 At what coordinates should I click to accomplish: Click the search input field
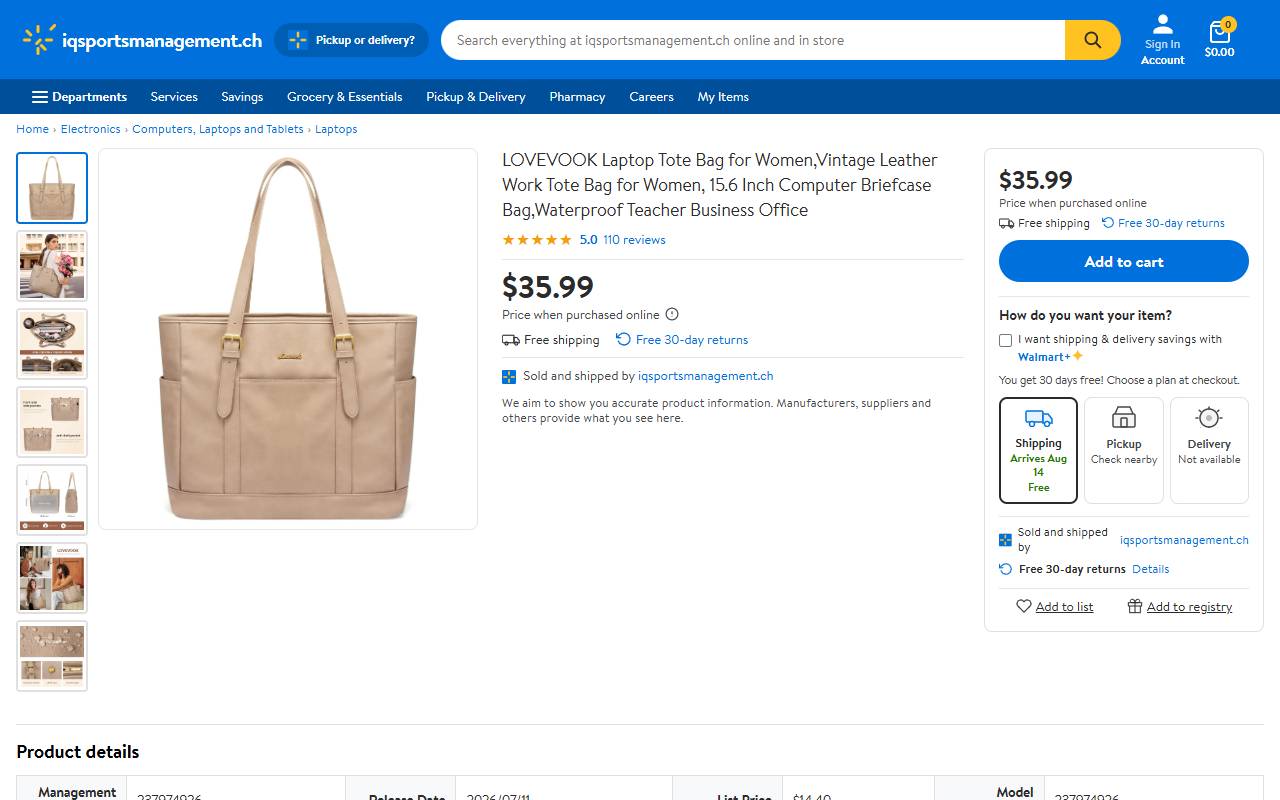point(753,40)
